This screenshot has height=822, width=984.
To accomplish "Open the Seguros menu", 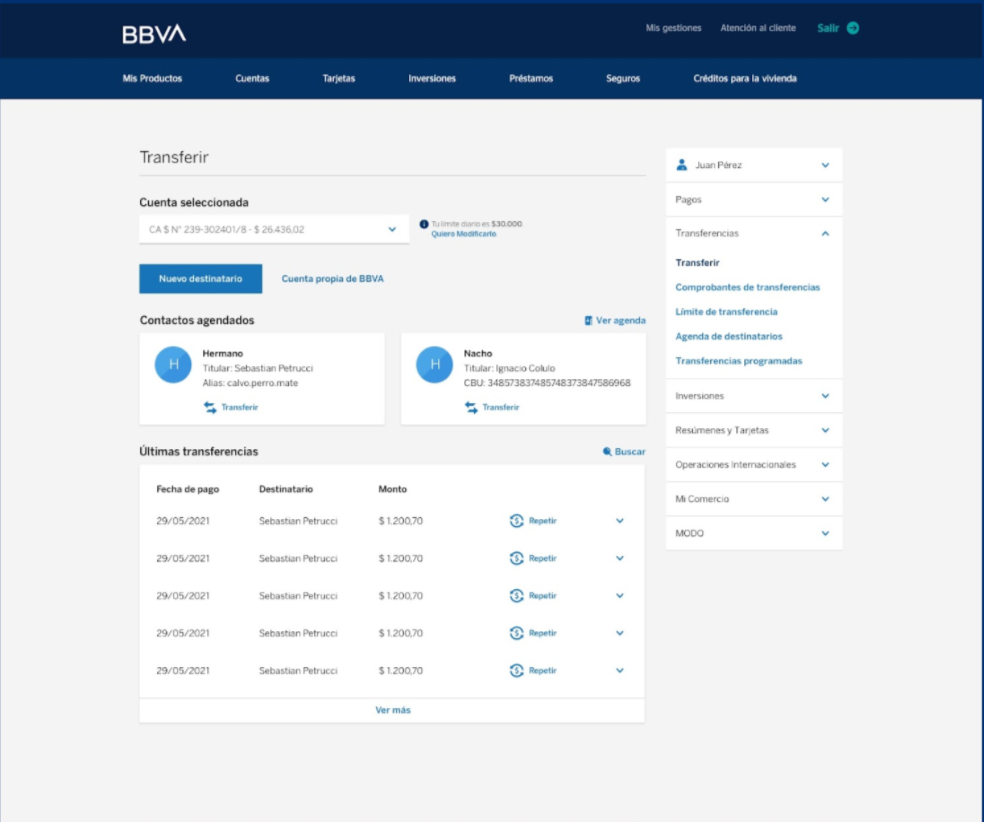I will (x=623, y=78).
